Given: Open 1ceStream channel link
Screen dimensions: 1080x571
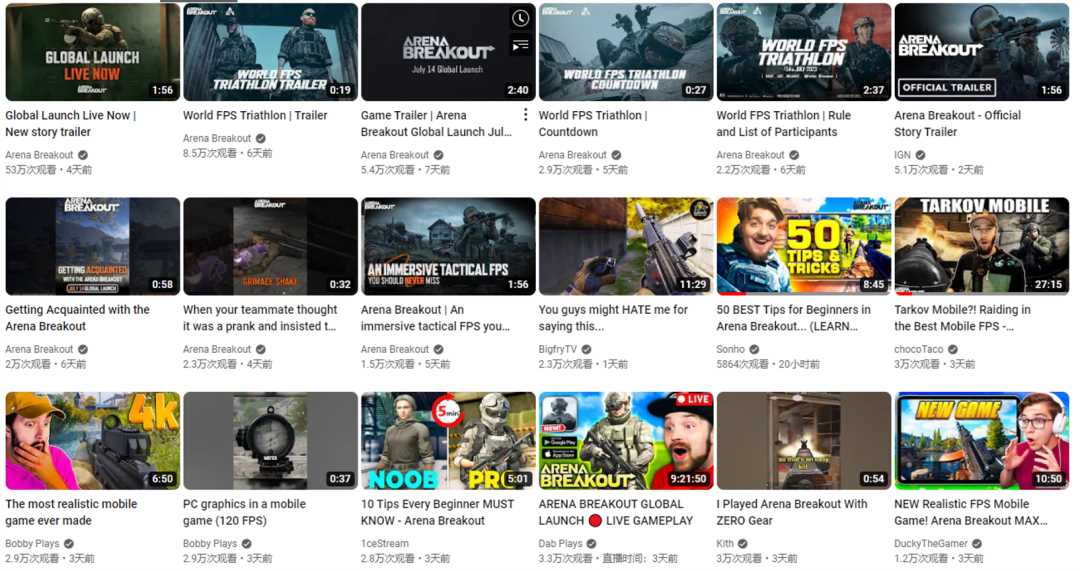Looking at the screenshot, I should (x=384, y=543).
